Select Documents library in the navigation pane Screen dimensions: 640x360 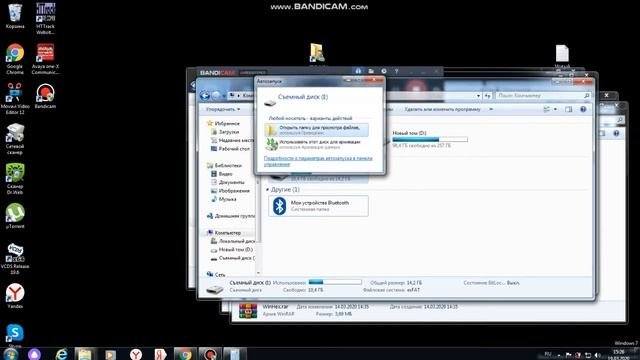pyautogui.click(x=228, y=182)
